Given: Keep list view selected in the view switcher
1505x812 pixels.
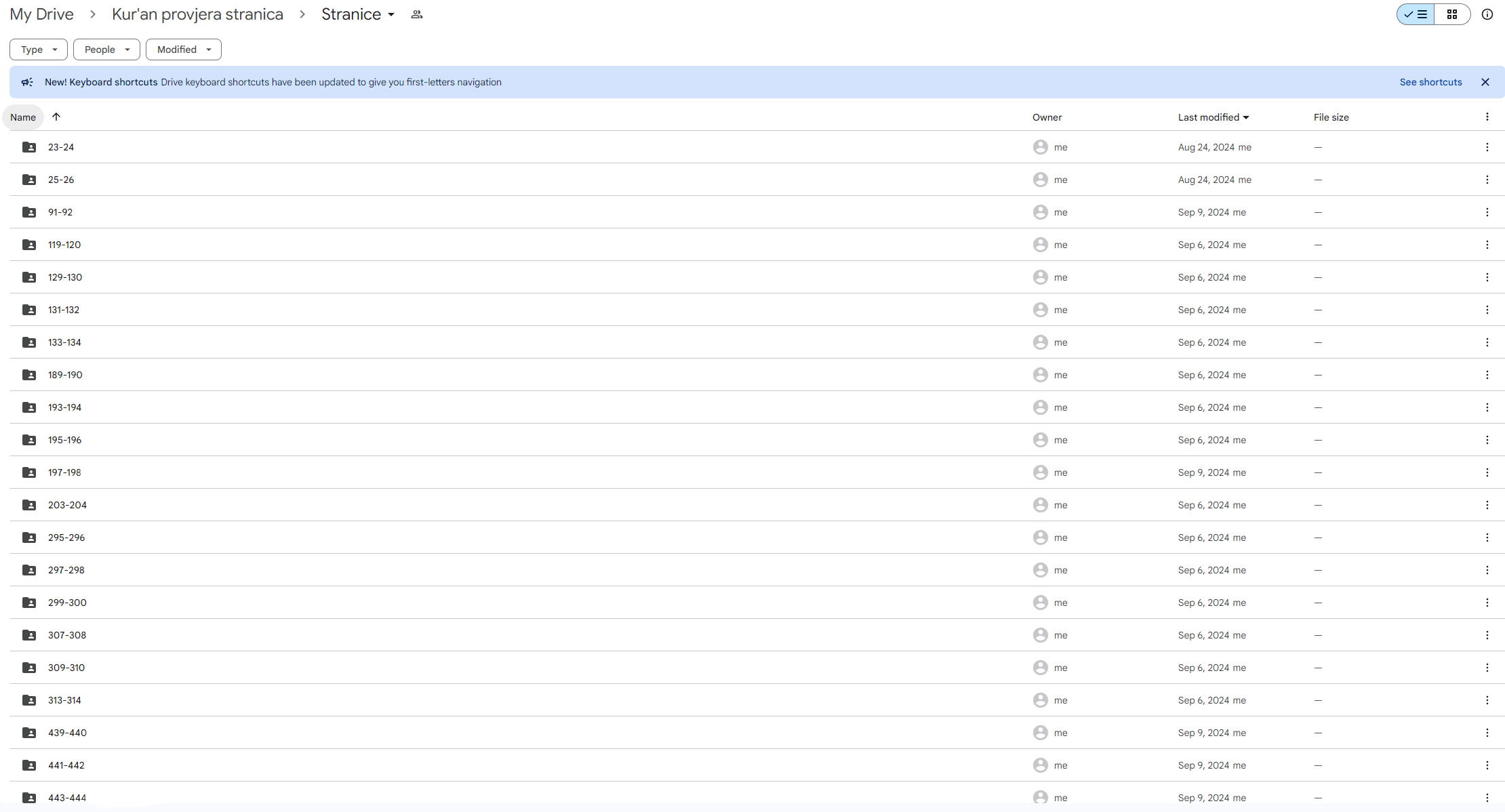Looking at the screenshot, I should (x=1415, y=14).
